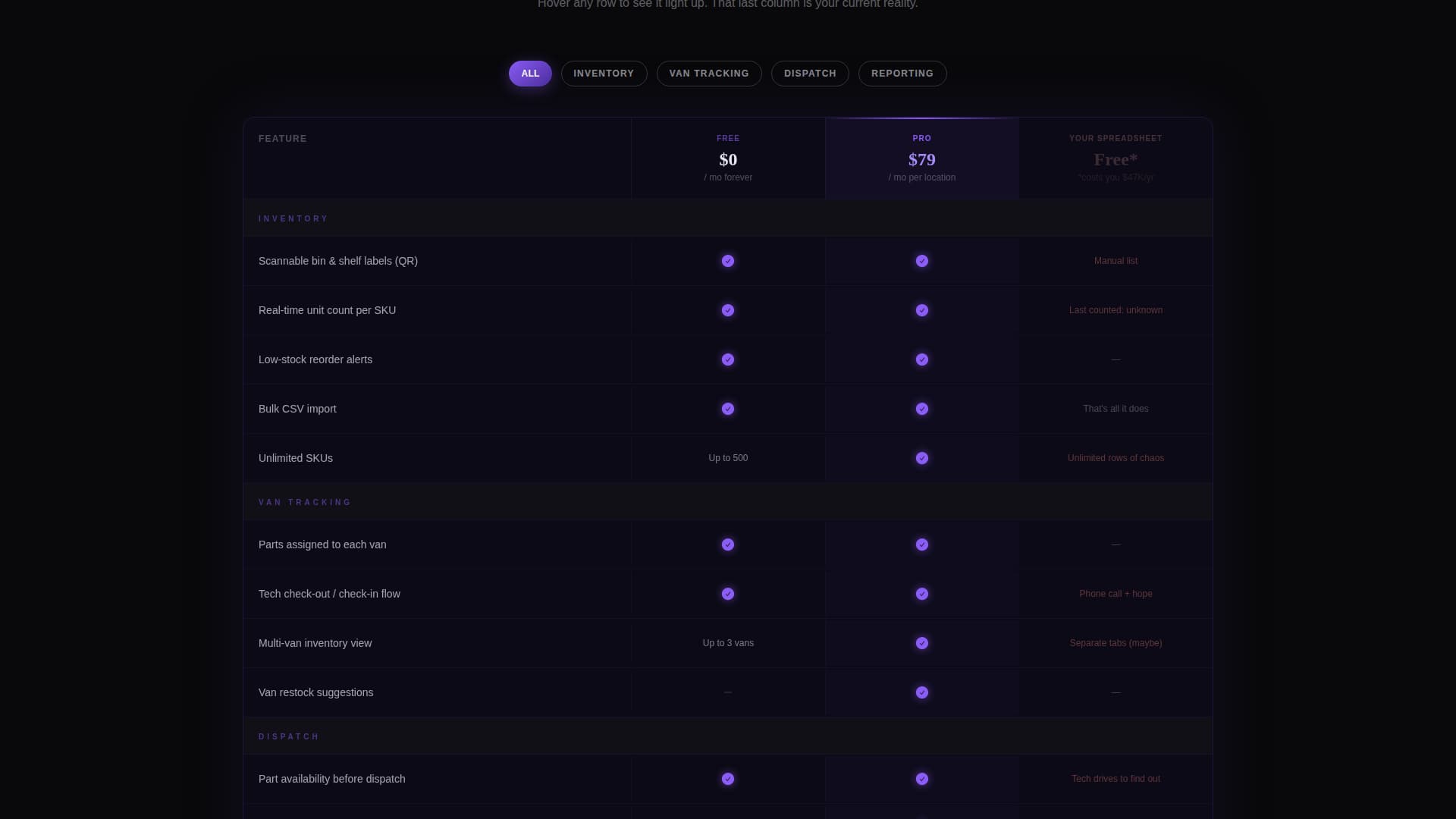The image size is (1456, 819).
Task: Click the Van restock suggestions PRO checkmark
Action: pyautogui.click(x=922, y=692)
